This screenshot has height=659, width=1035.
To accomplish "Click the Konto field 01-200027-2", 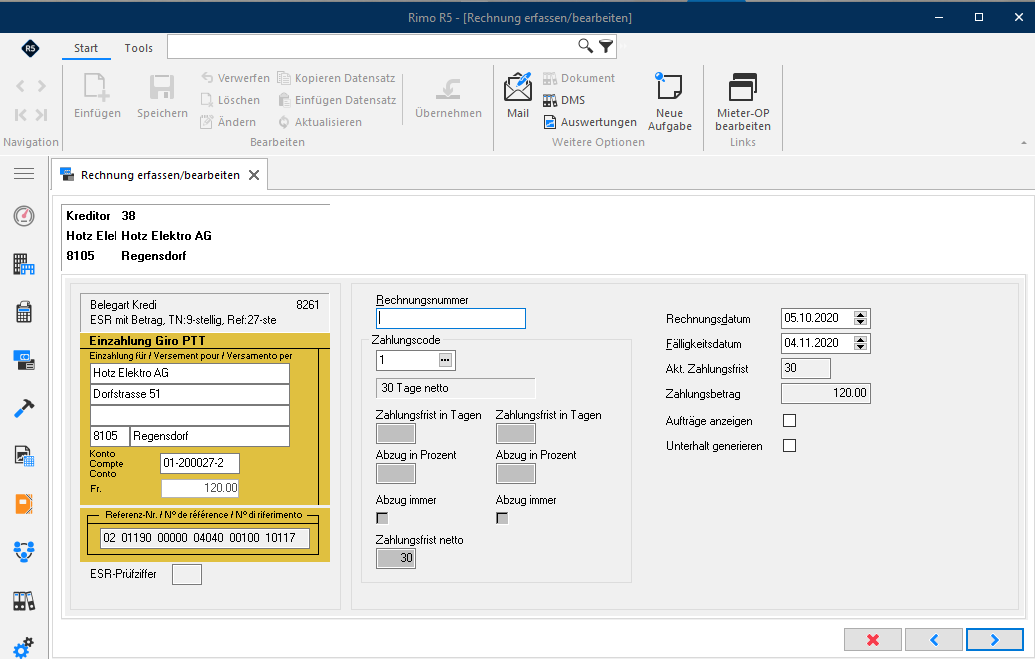I will pyautogui.click(x=199, y=463).
